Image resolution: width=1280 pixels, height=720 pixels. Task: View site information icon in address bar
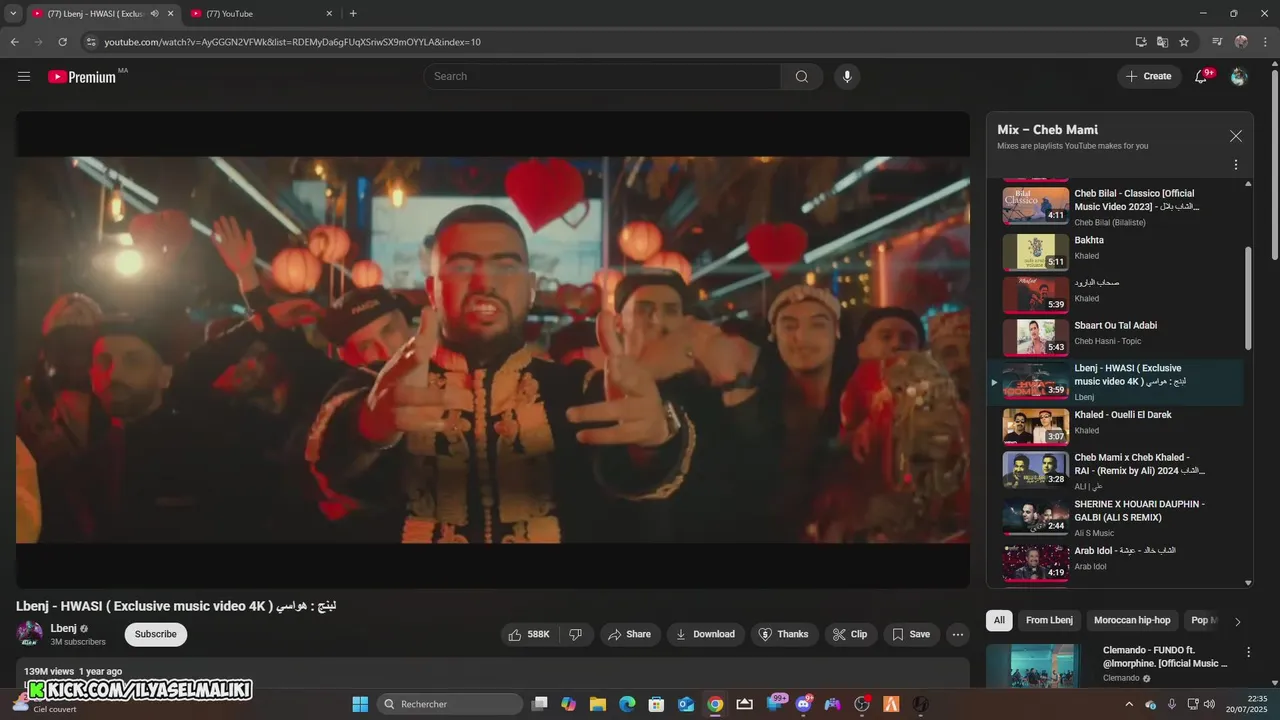[x=91, y=42]
